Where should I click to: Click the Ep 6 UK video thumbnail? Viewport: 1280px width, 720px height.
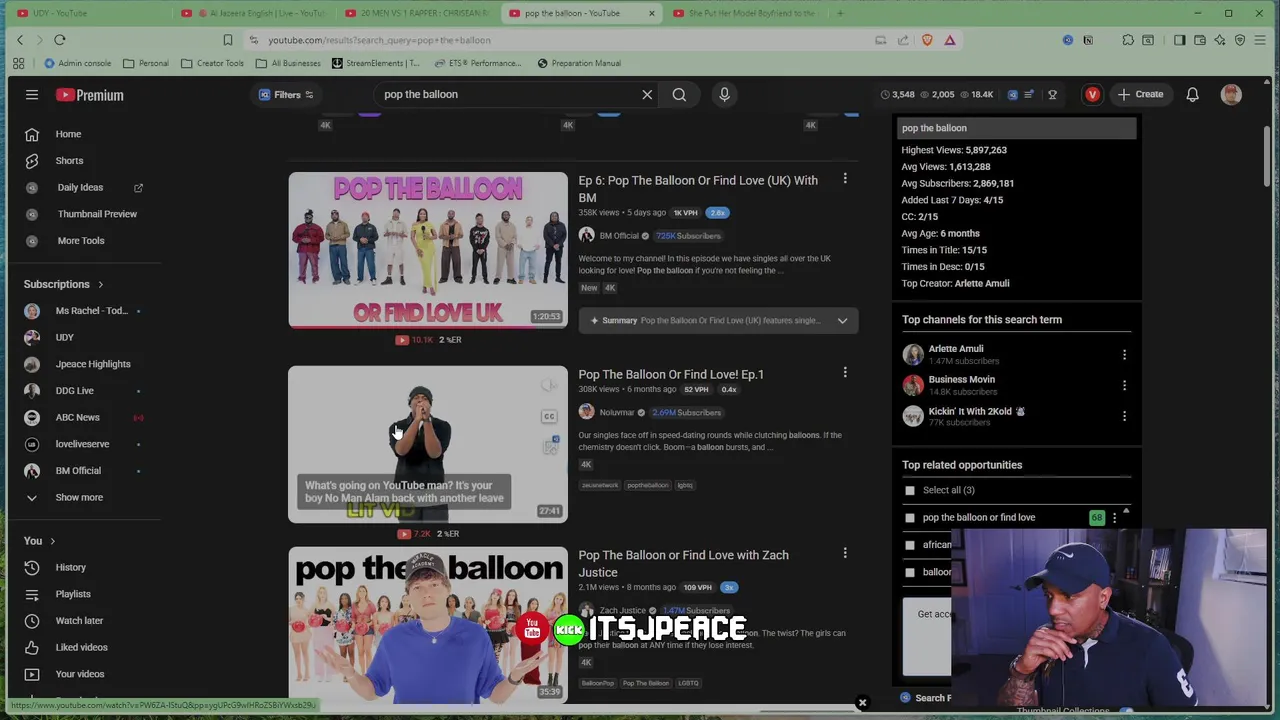[428, 250]
